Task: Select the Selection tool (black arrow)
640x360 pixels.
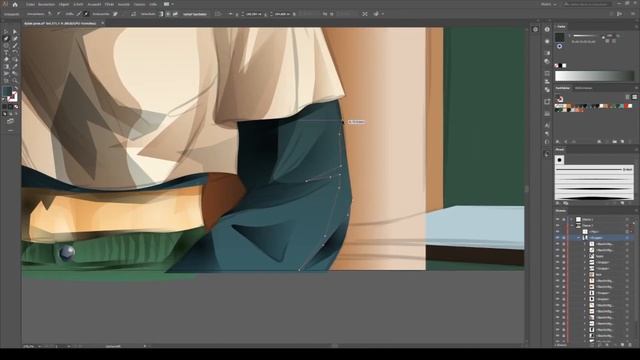Action: pyautogui.click(x=6, y=31)
